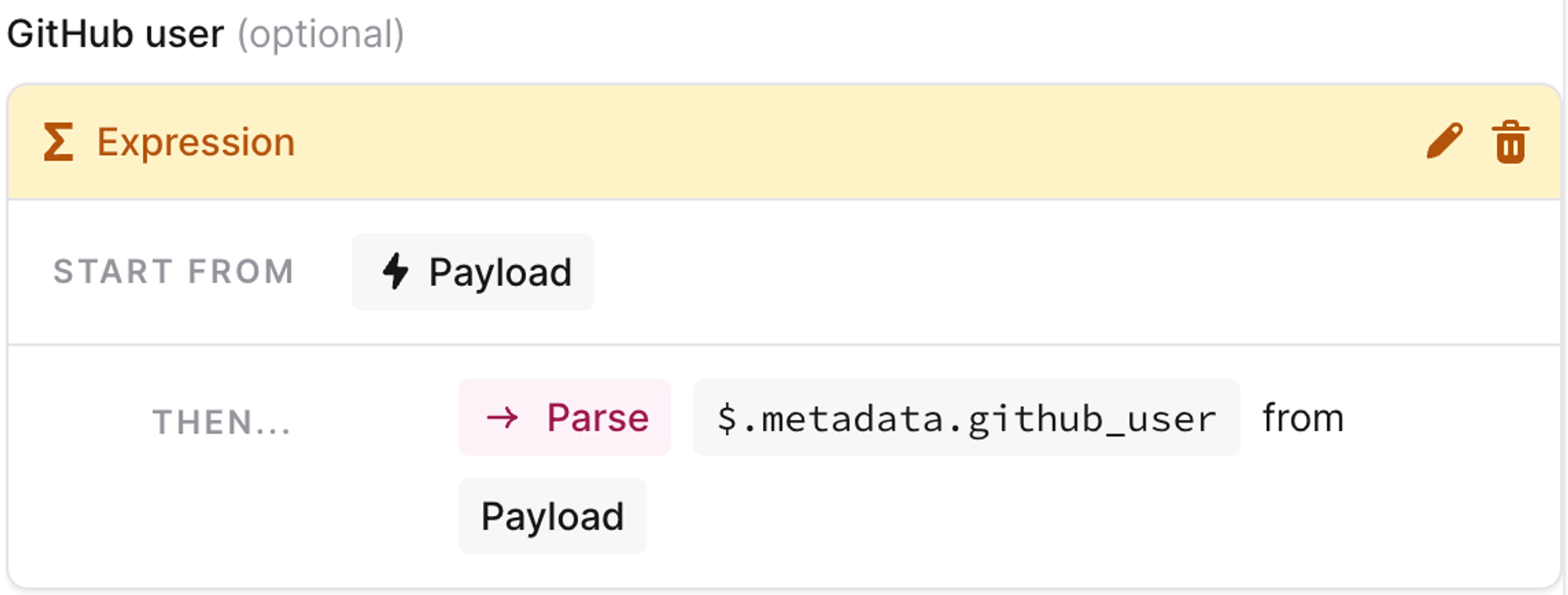This screenshot has height=595, width=1568.
Task: Click the word from after the path
Action: coord(1303,418)
